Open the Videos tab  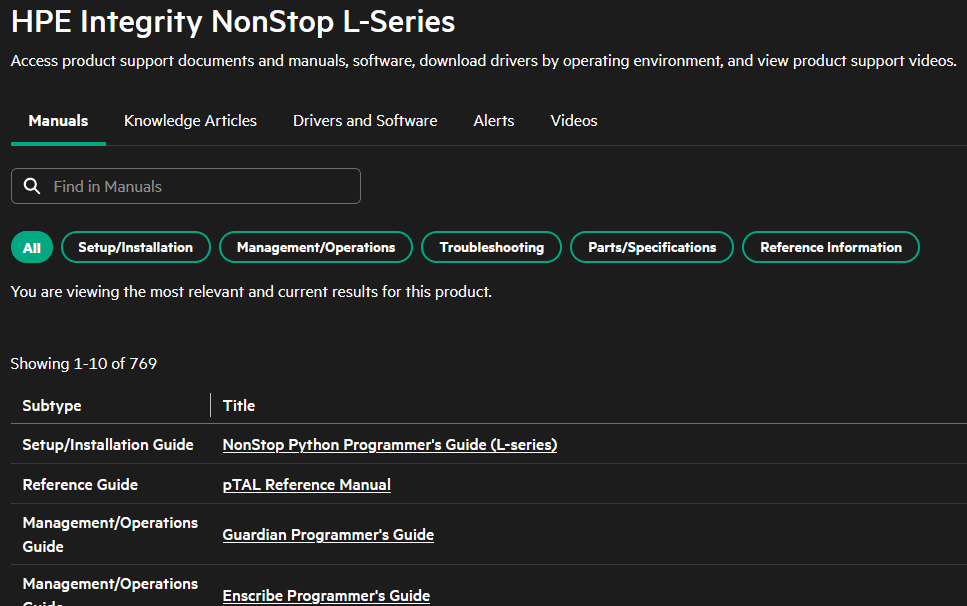(x=574, y=121)
